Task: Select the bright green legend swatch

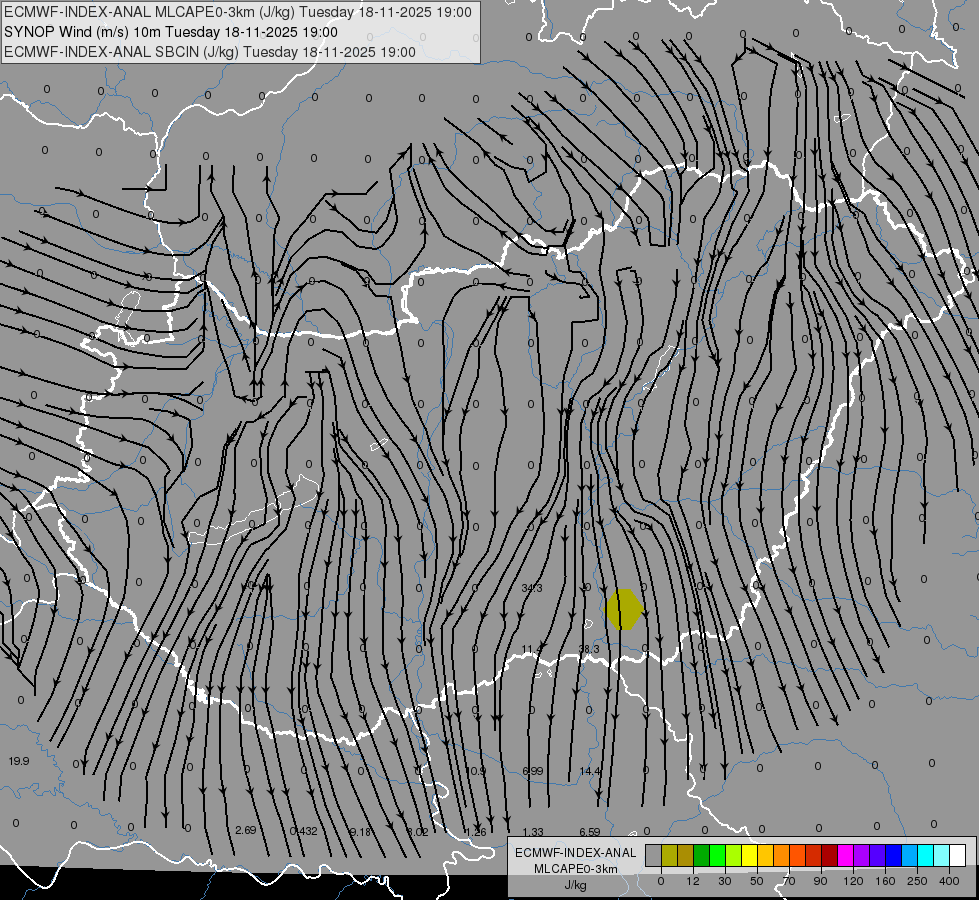Action: [x=717, y=855]
